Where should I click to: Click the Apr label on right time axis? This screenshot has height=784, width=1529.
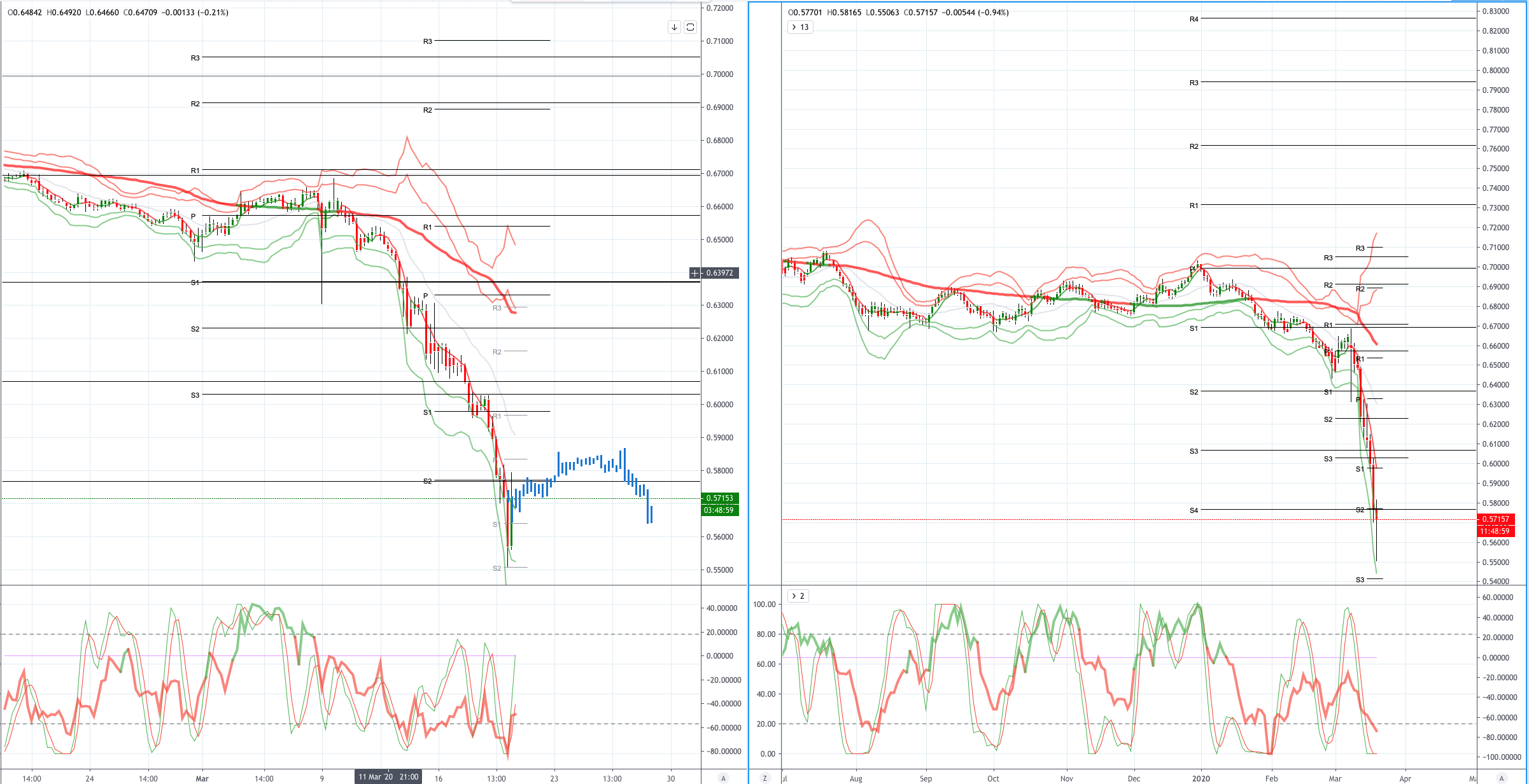click(x=1405, y=778)
